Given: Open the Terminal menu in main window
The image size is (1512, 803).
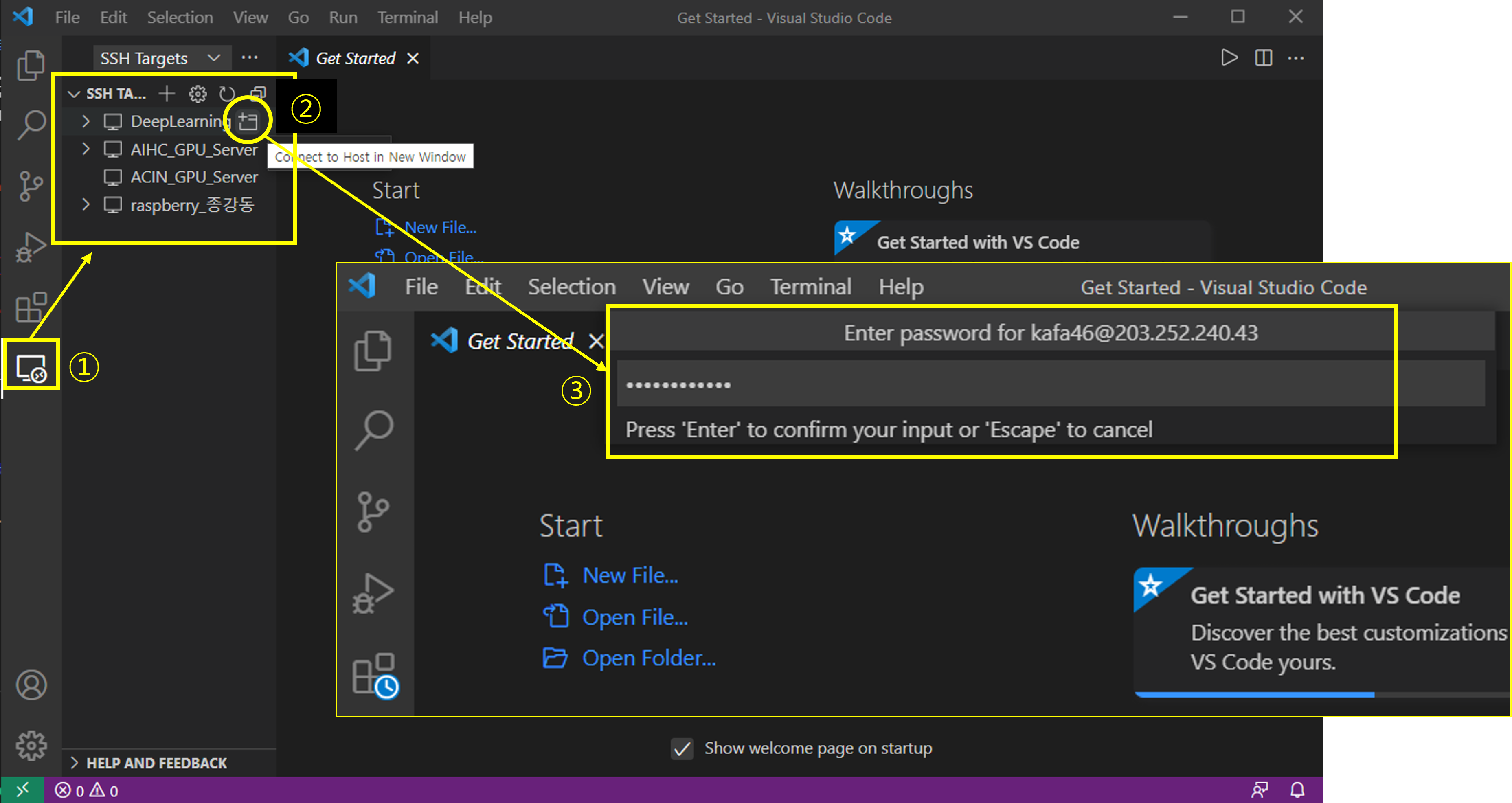Looking at the screenshot, I should point(407,18).
